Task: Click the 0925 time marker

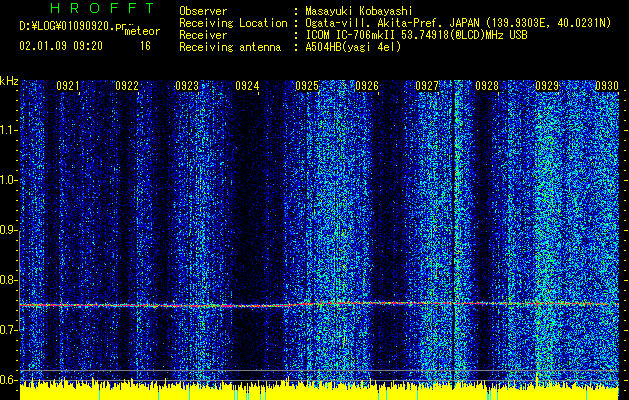Action: click(x=307, y=86)
